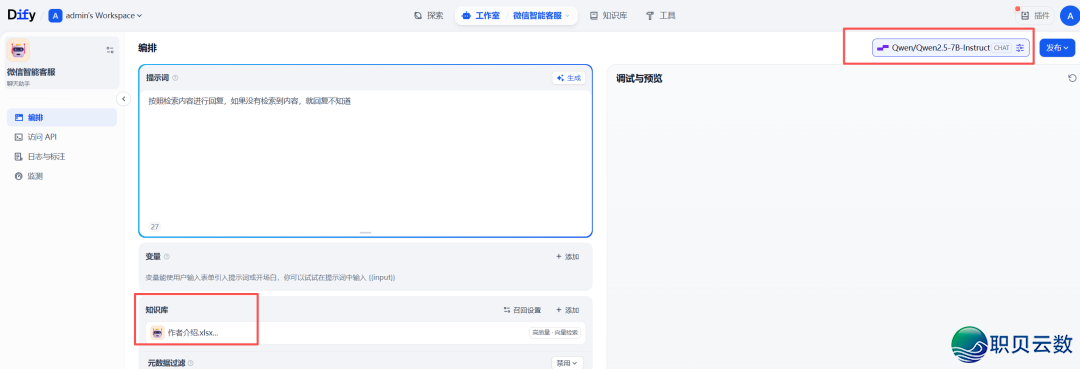Switch to the 知识库 tab
1080x369 pixels.
point(608,15)
